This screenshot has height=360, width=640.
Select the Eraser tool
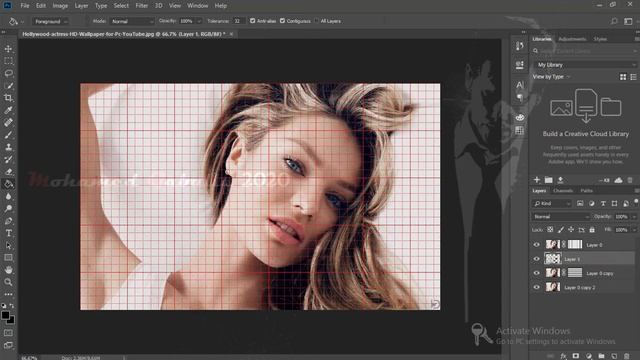coord(8,172)
